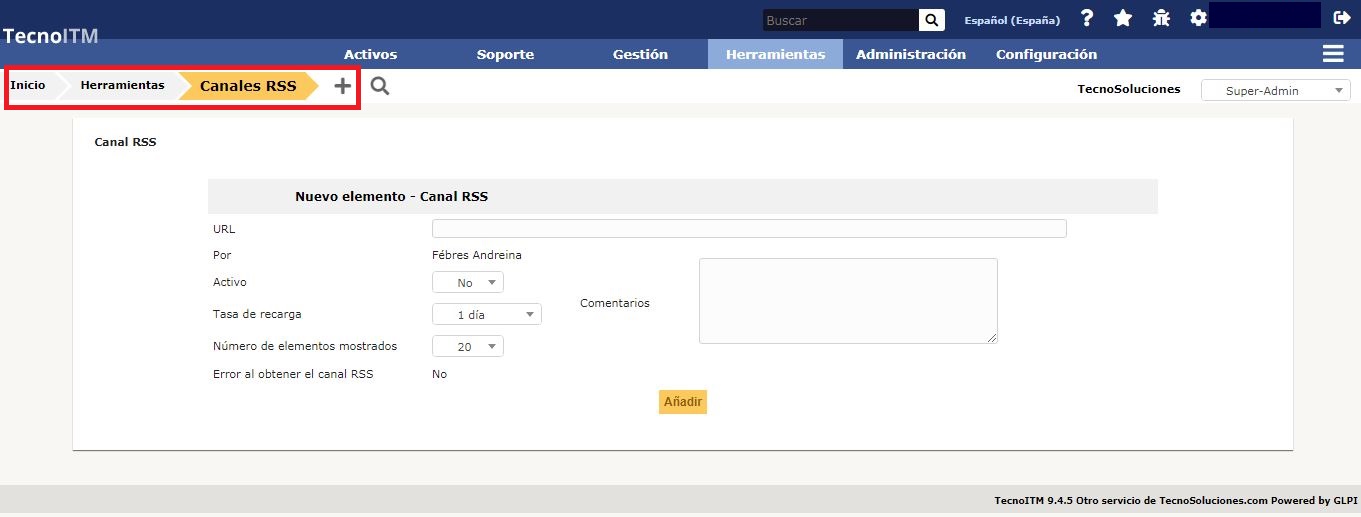Add new RSS feed with plus icon
1361x517 pixels.
click(x=342, y=86)
